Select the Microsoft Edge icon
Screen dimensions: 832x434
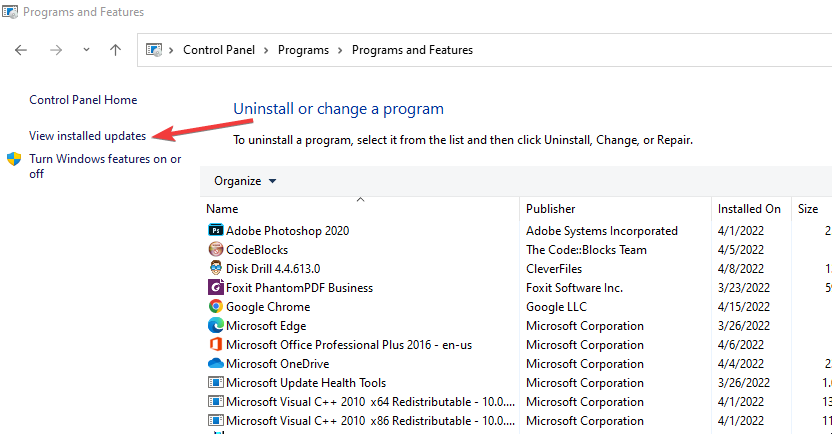tap(215, 326)
